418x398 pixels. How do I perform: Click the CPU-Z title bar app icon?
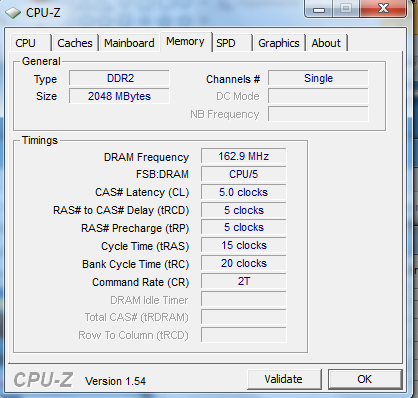13,13
